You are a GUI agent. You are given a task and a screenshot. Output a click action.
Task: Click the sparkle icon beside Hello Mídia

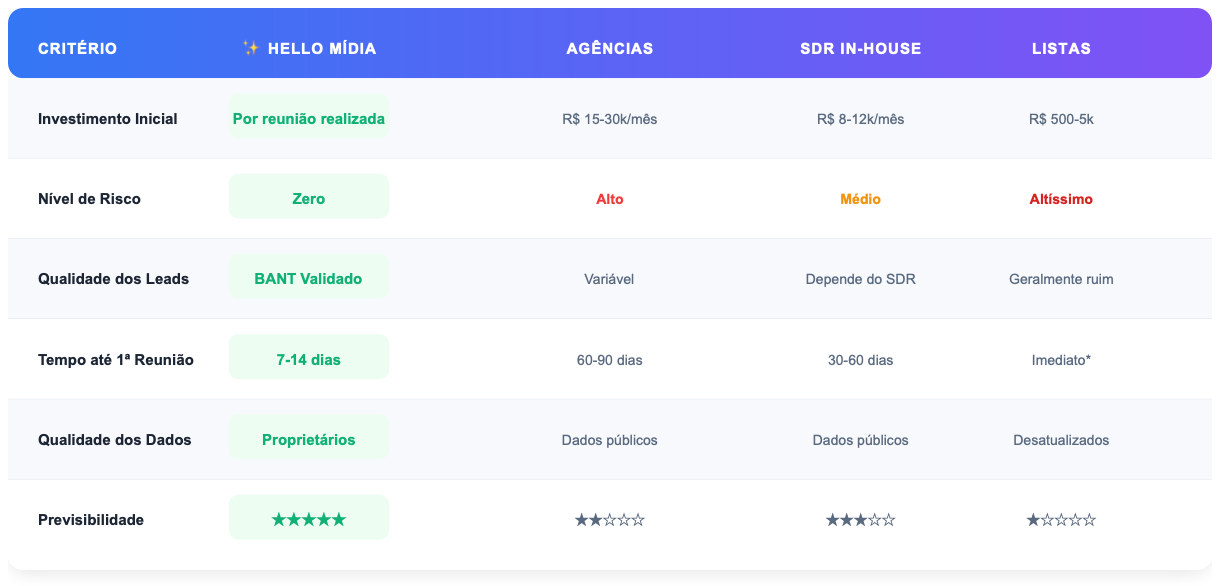(x=251, y=48)
